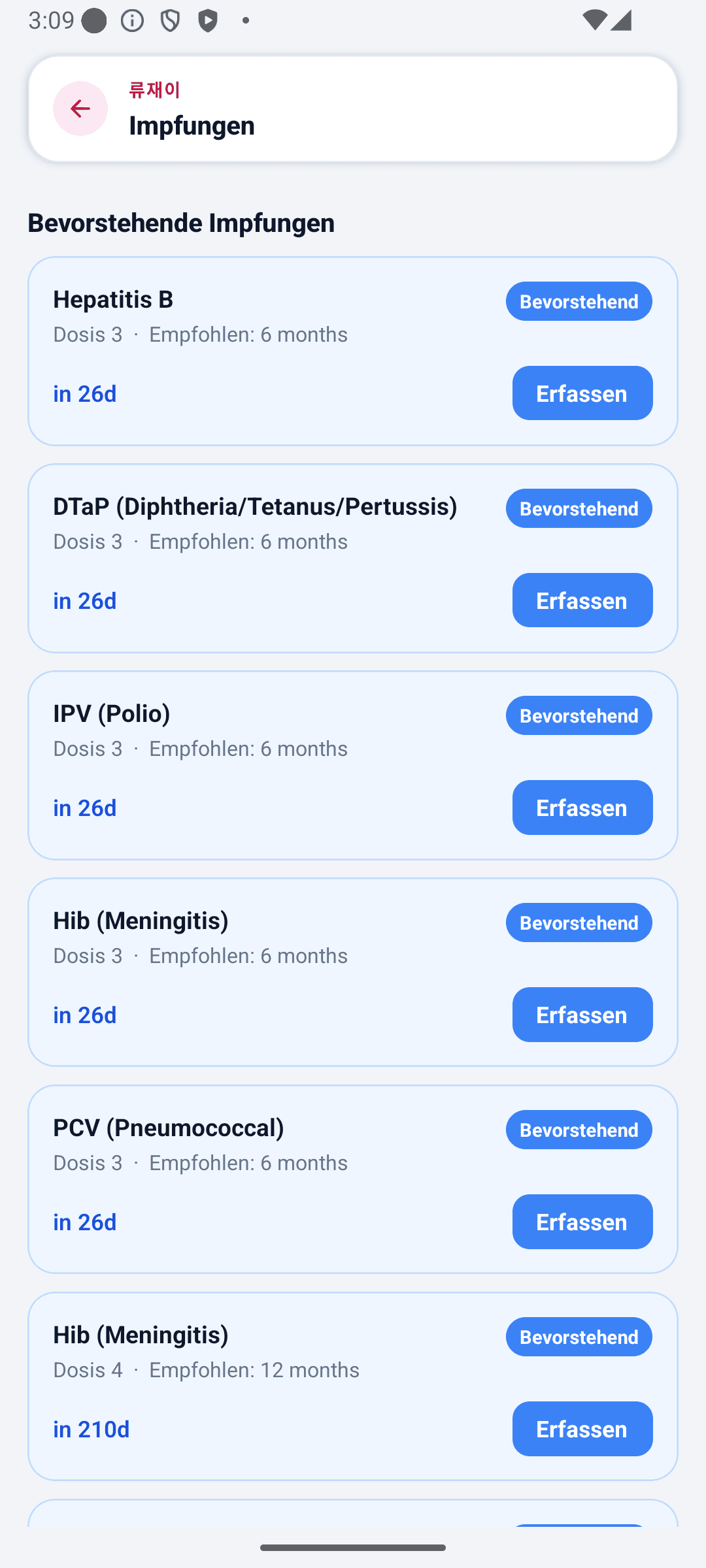
Task: Open the IPV (Polio) vaccine card
Action: pyautogui.click(x=353, y=765)
